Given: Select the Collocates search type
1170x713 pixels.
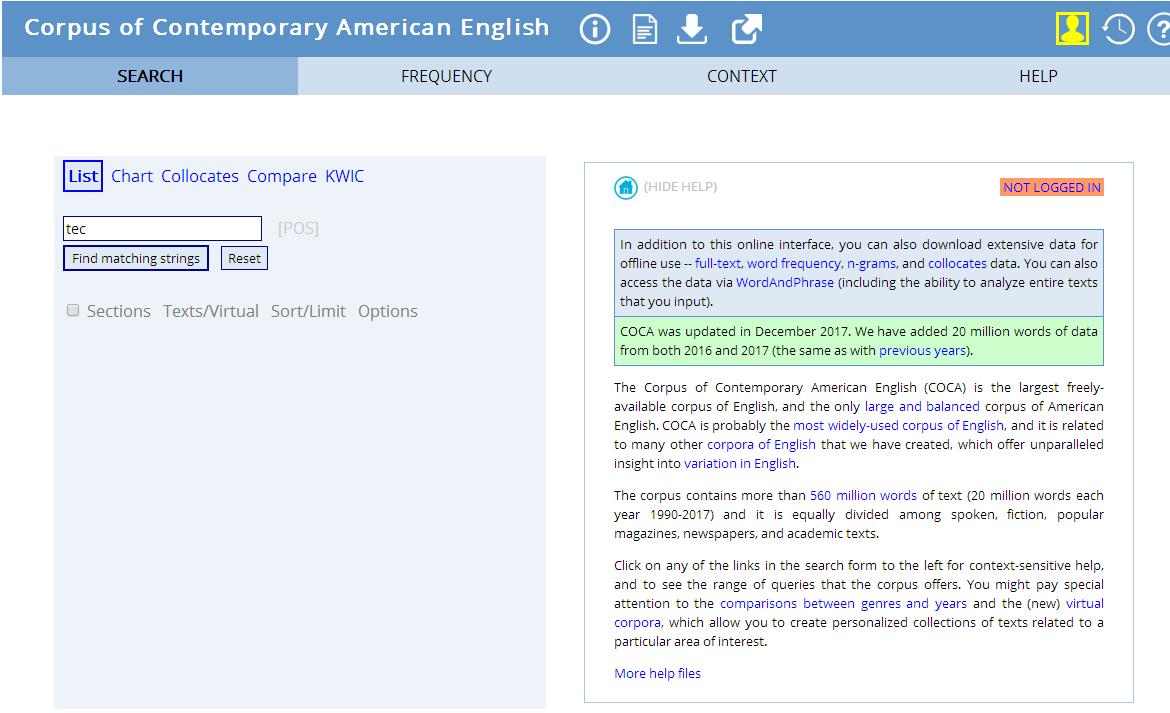Looking at the screenshot, I should [x=200, y=176].
